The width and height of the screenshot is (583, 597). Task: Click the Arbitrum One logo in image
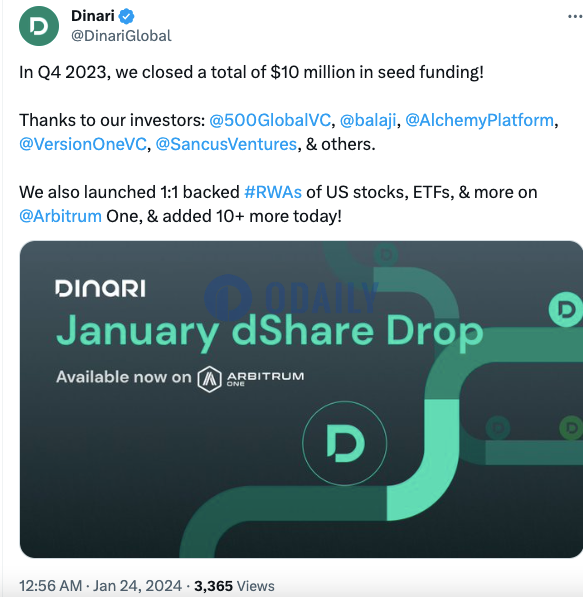click(251, 379)
